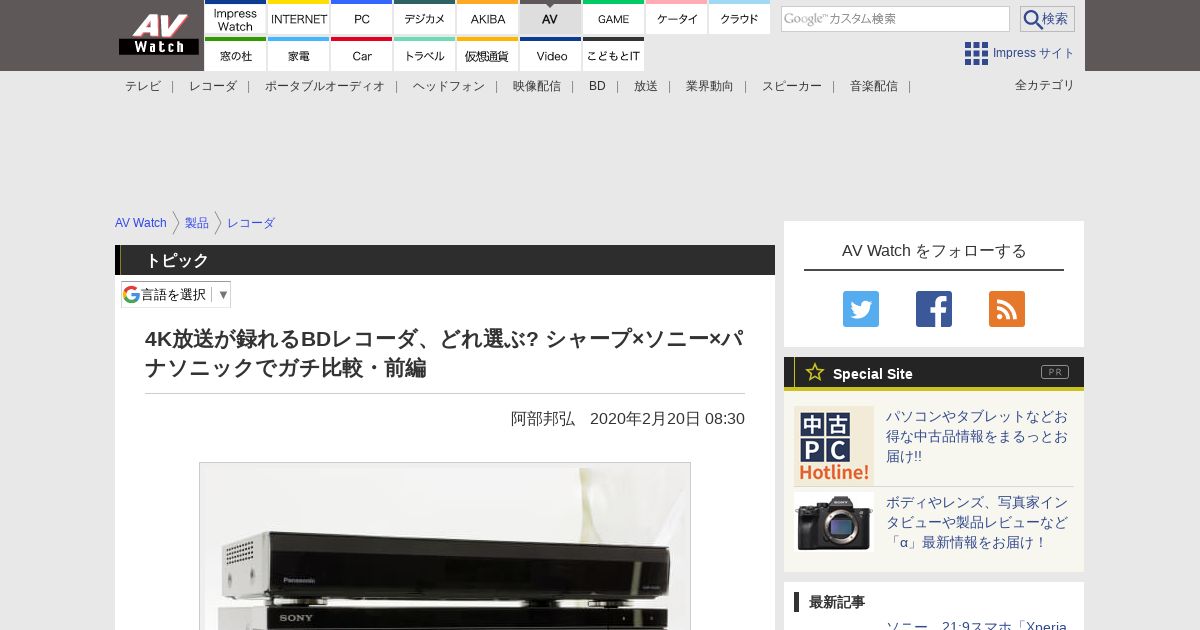Open the ヘッドフォン category
This screenshot has height=630, width=1200.
click(x=449, y=86)
